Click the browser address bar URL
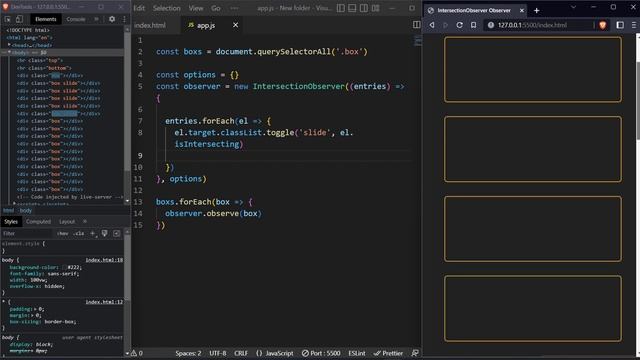 pyautogui.click(x=532, y=25)
